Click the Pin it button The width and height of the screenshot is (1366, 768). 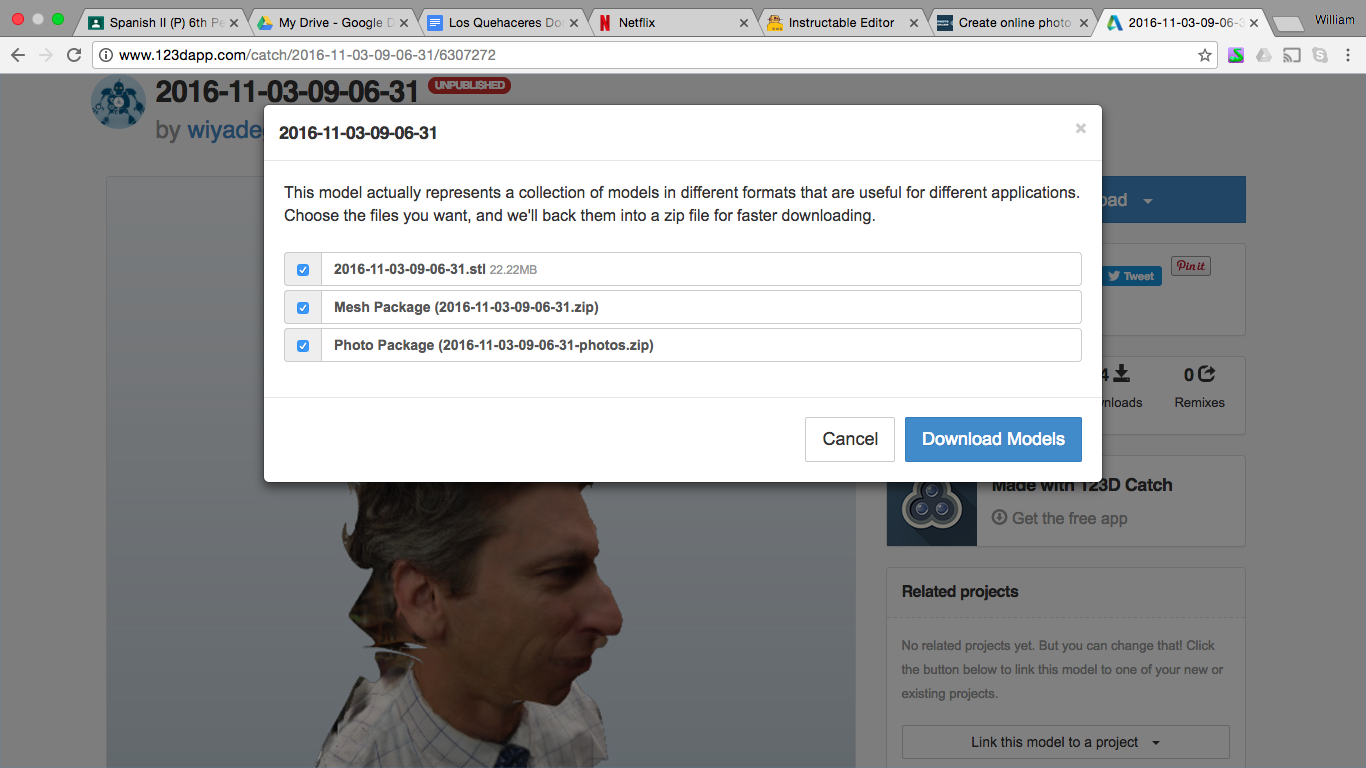pyautogui.click(x=1190, y=266)
